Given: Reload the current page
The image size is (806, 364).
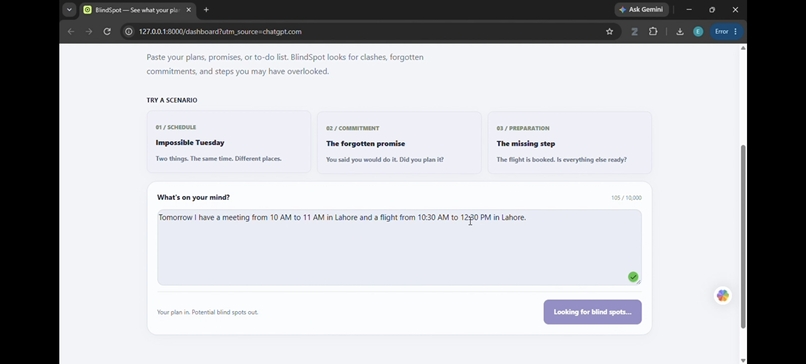Looking at the screenshot, I should (x=107, y=31).
